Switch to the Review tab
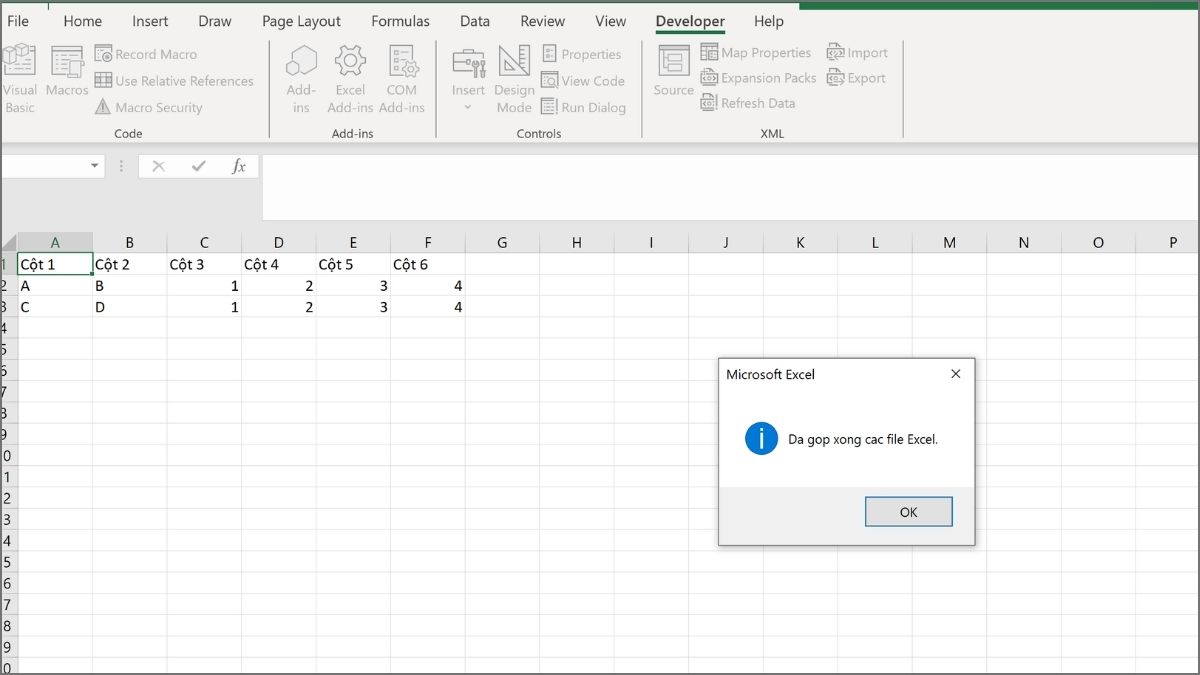The width and height of the screenshot is (1200, 675). click(542, 21)
